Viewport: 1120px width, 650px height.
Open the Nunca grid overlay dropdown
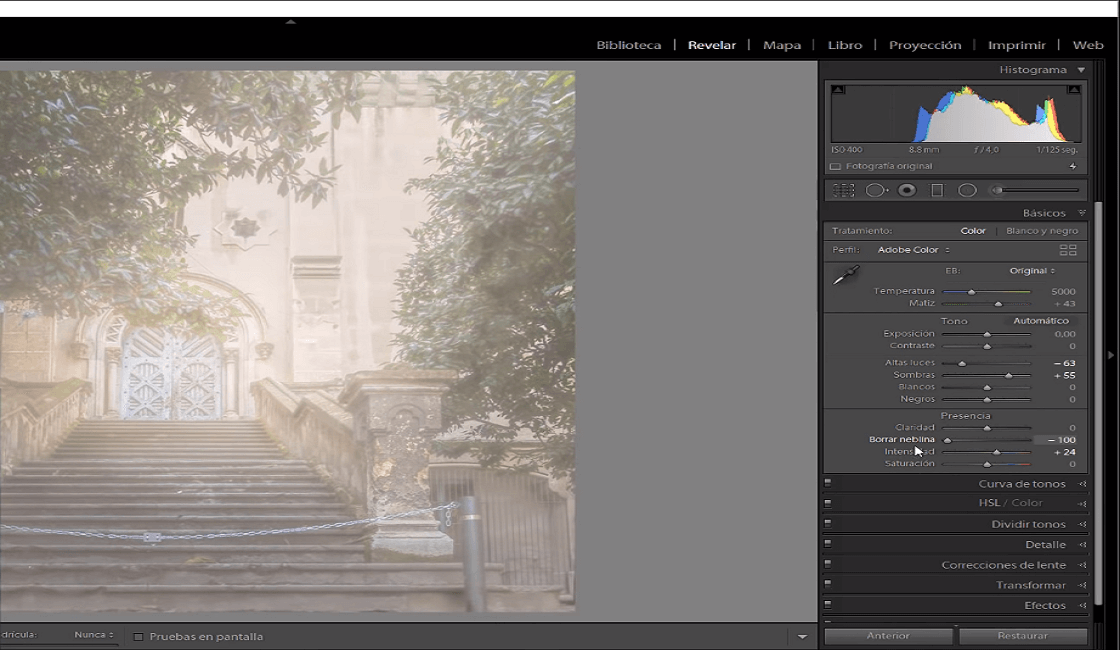tap(94, 635)
